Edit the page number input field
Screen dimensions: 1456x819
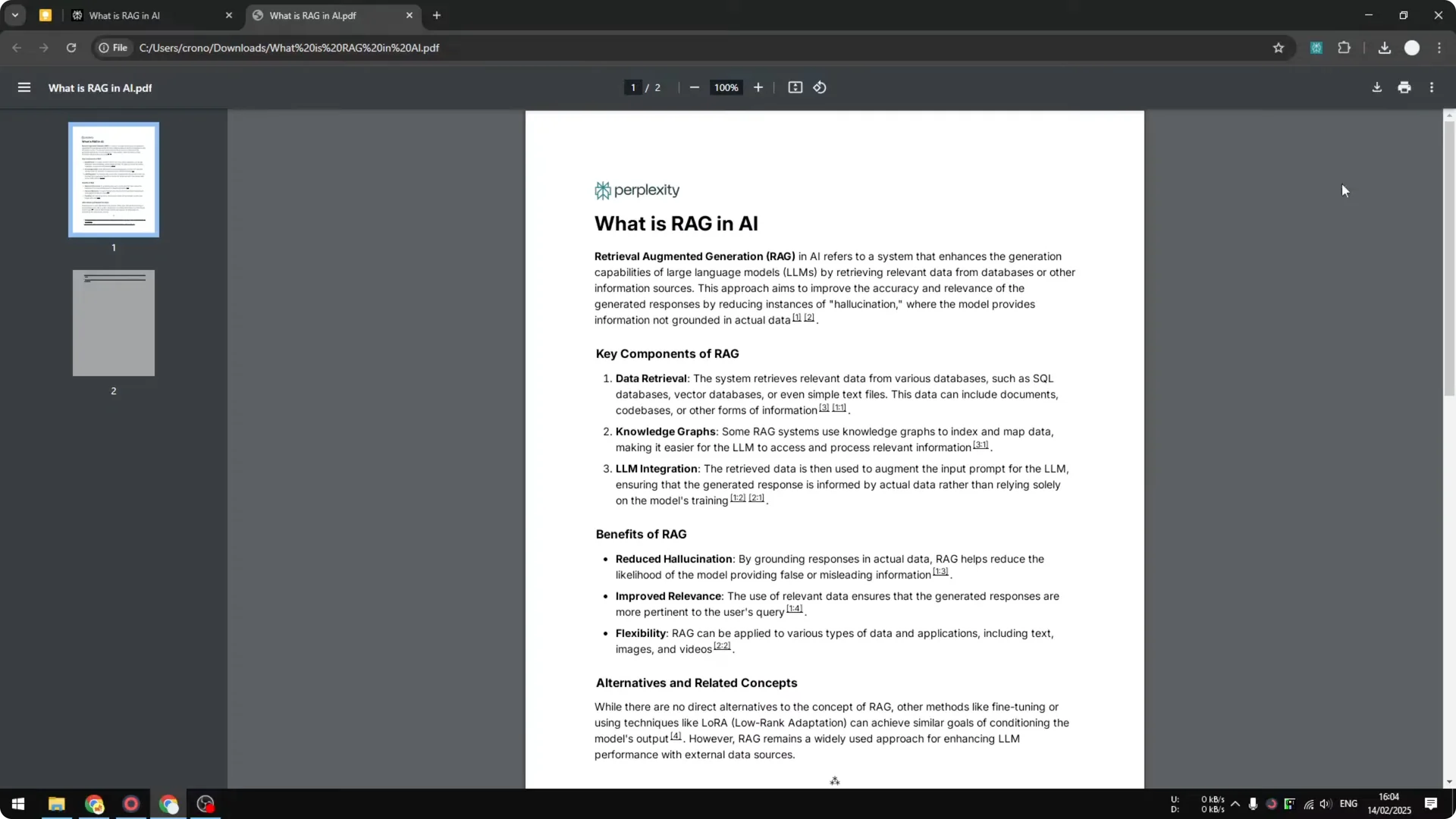coord(632,87)
